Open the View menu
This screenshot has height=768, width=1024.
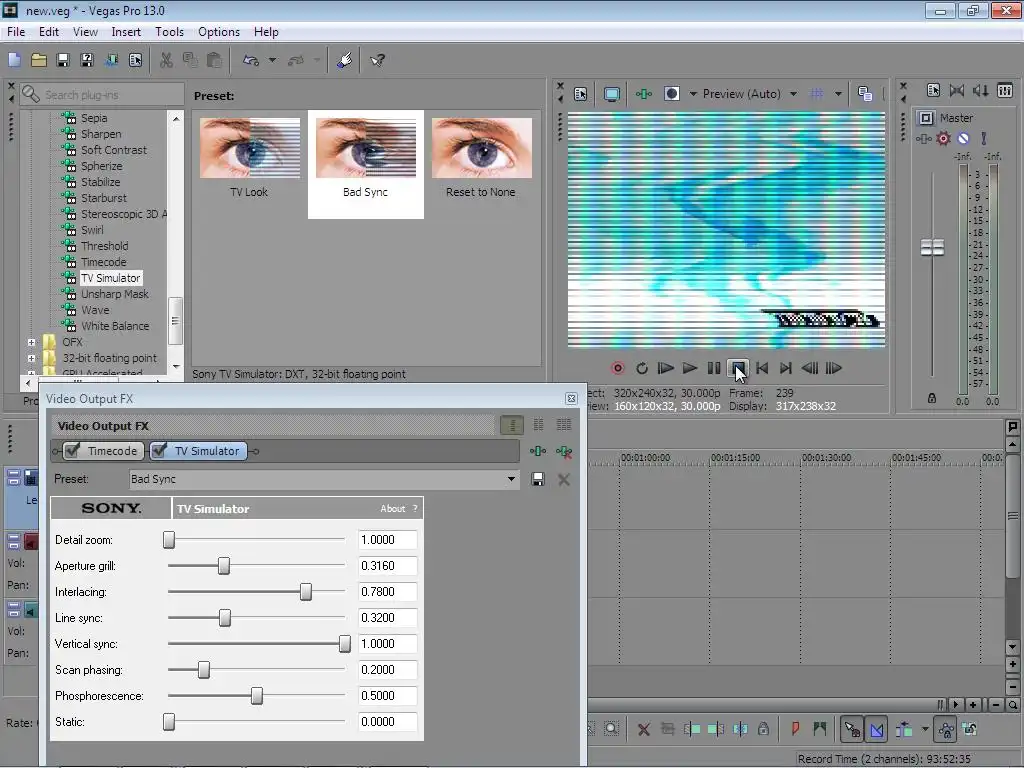click(x=85, y=31)
